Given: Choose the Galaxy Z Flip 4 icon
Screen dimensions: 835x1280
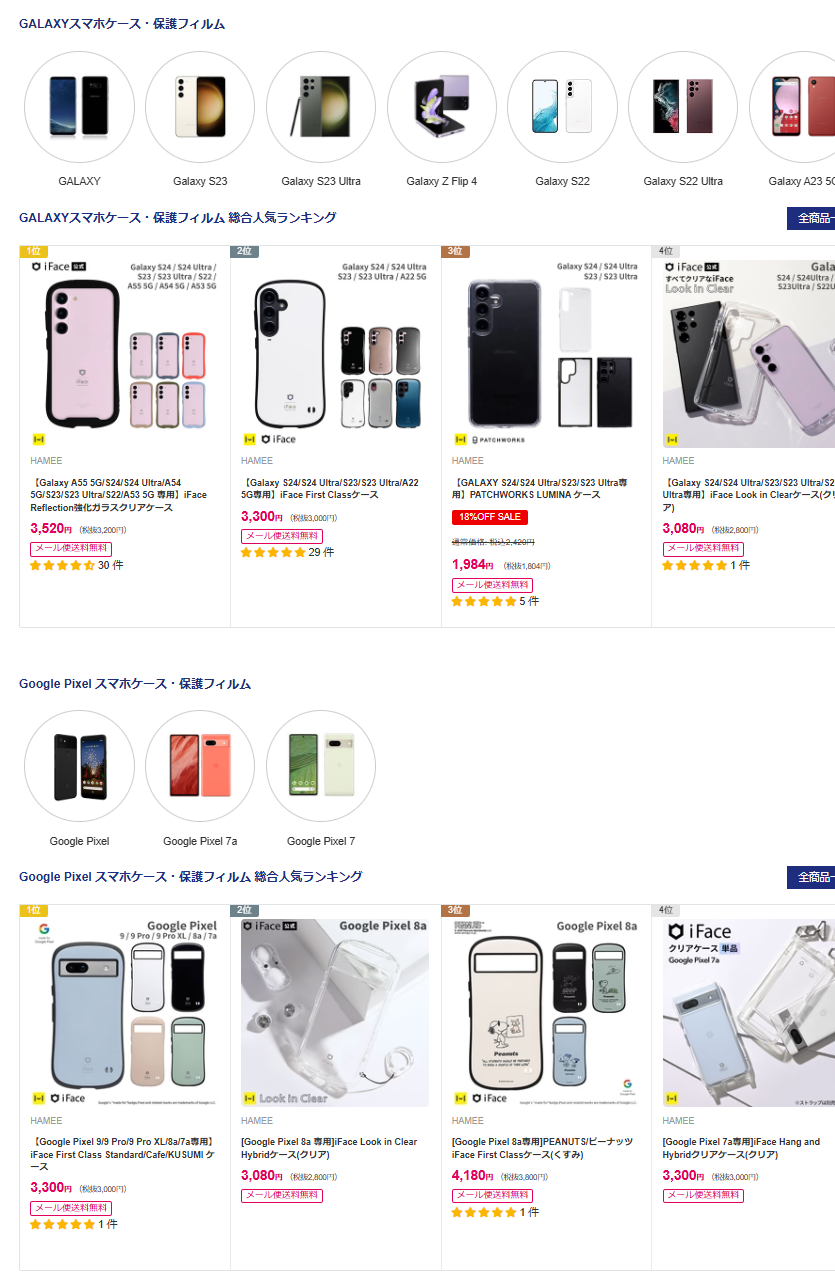Looking at the screenshot, I should pos(442,107).
